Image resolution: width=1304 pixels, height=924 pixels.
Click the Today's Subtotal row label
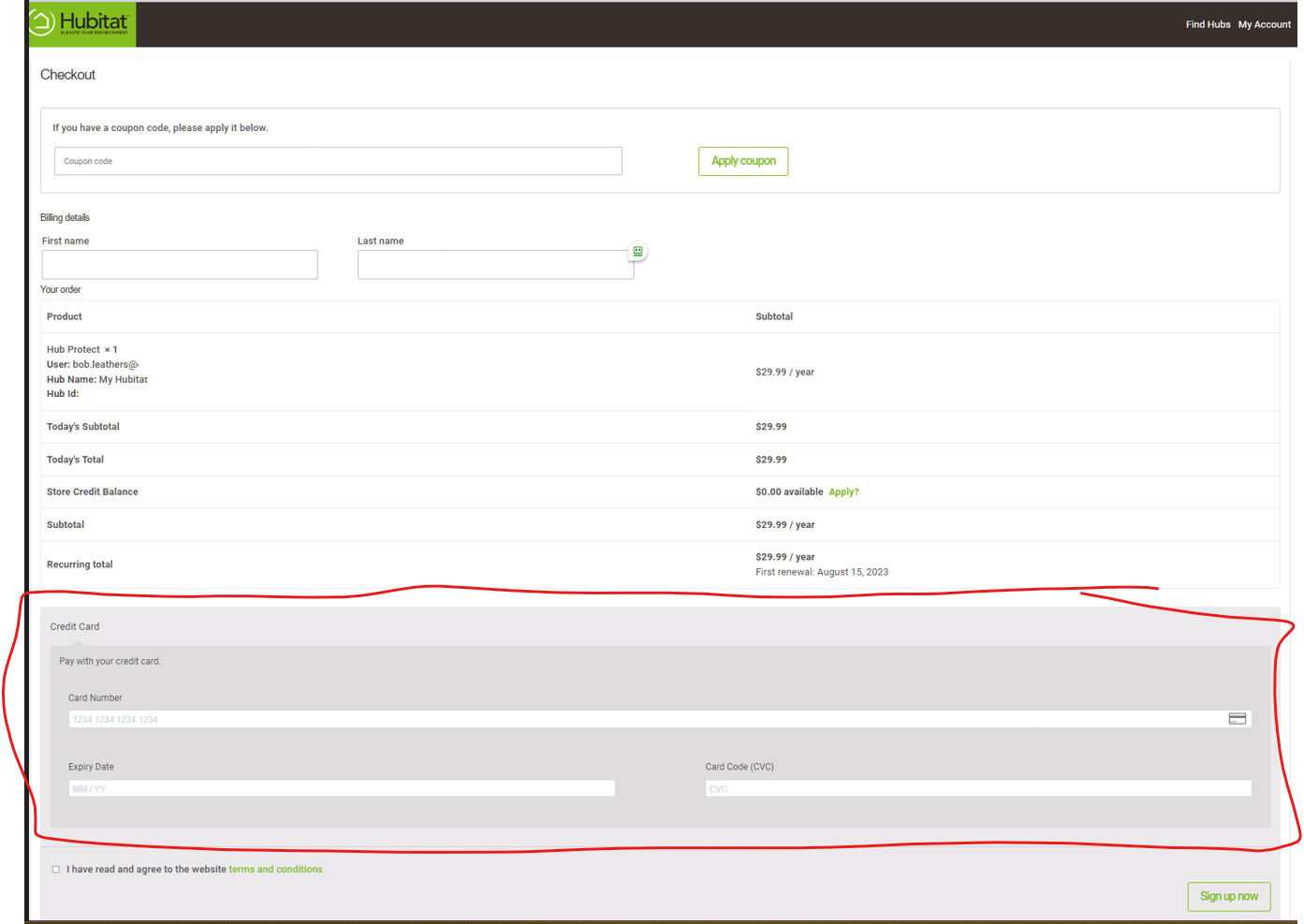(83, 427)
